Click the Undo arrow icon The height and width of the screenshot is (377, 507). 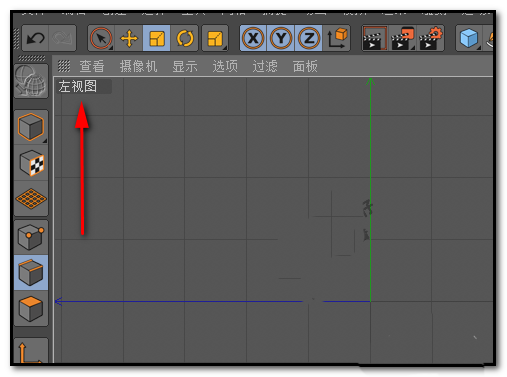(x=35, y=38)
